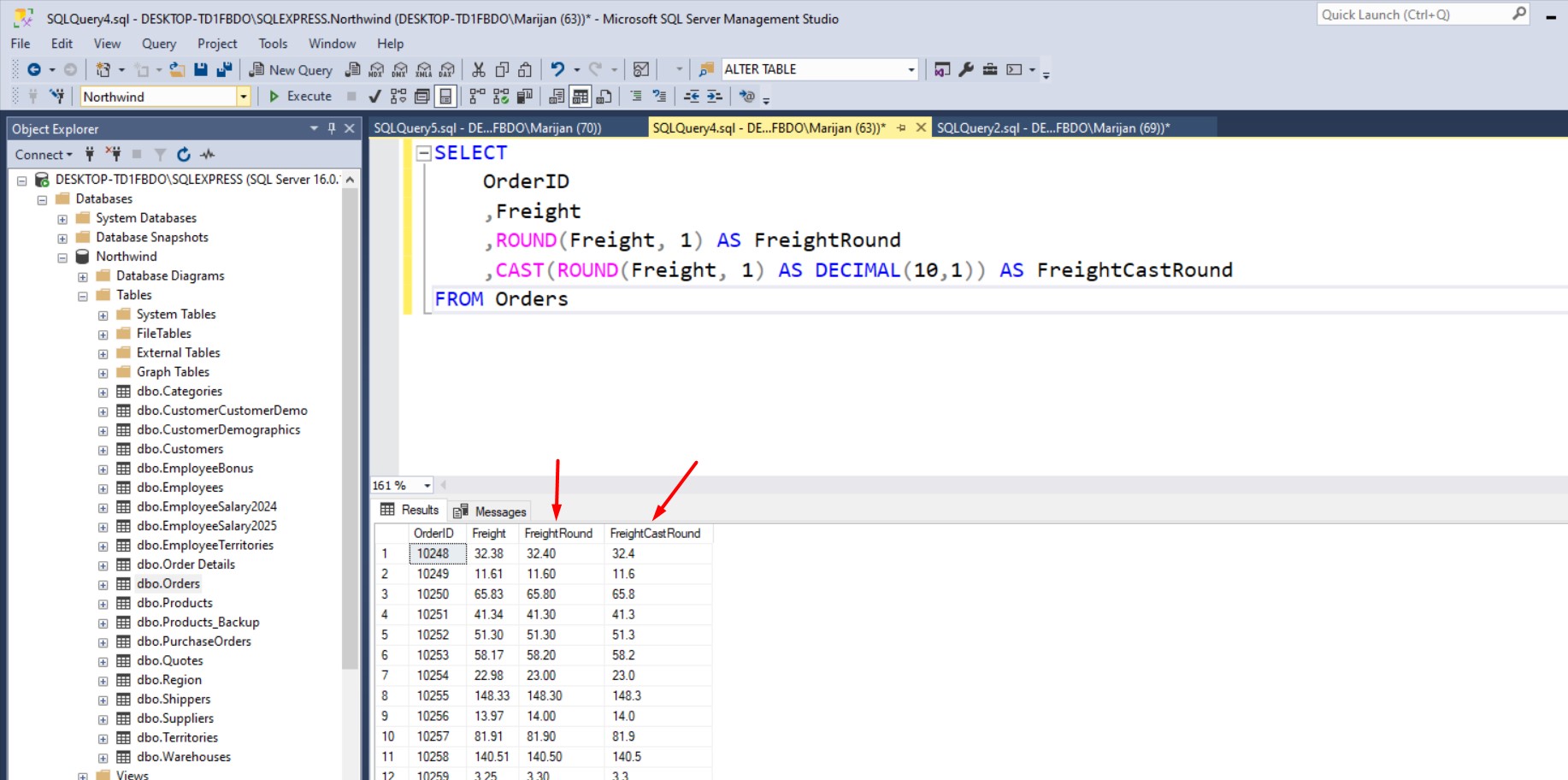Click the Activity Monitor icon in Object Explorer
This screenshot has width=1568, height=780.
(x=207, y=155)
